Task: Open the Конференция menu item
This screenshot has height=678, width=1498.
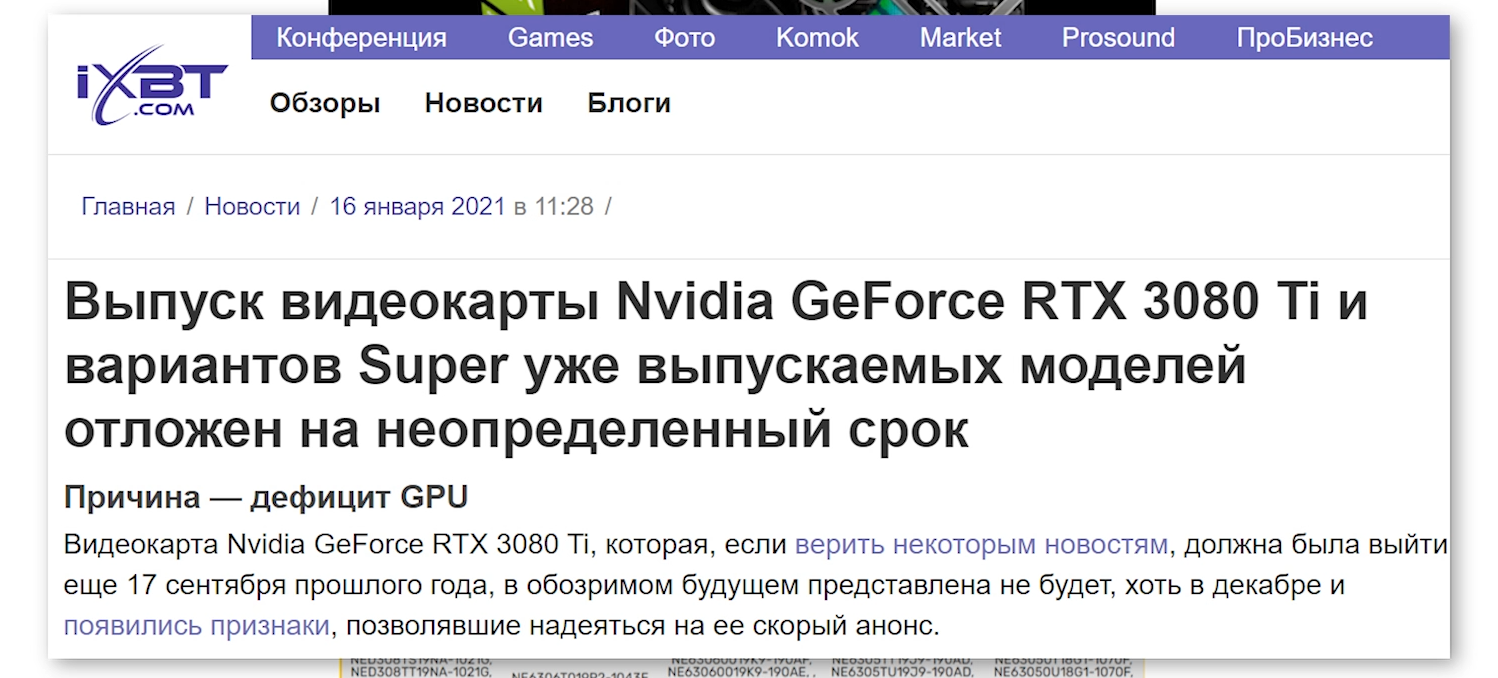Action: (361, 38)
